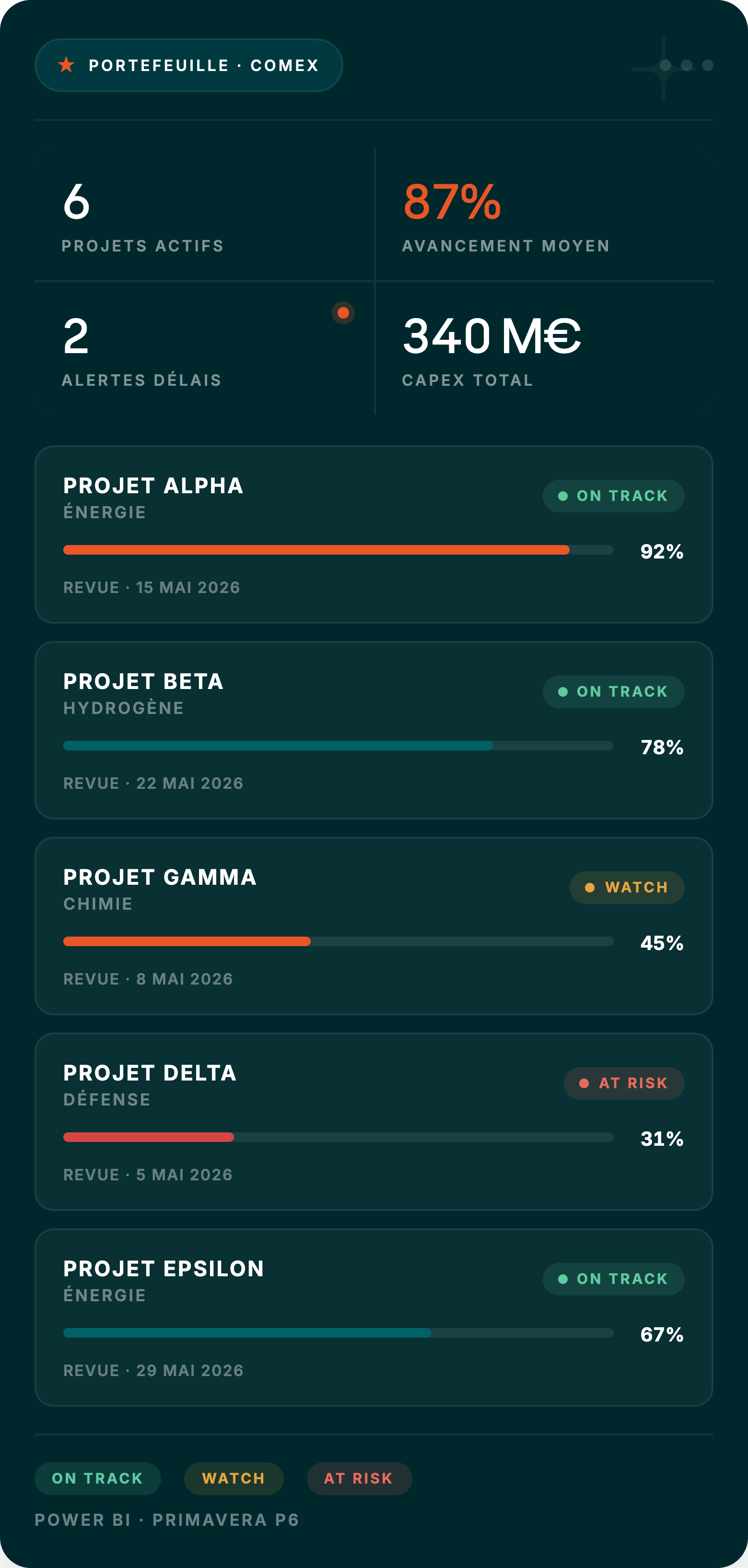
Task: Click the Power BI · Primavera P6 footer text
Action: [167, 1520]
